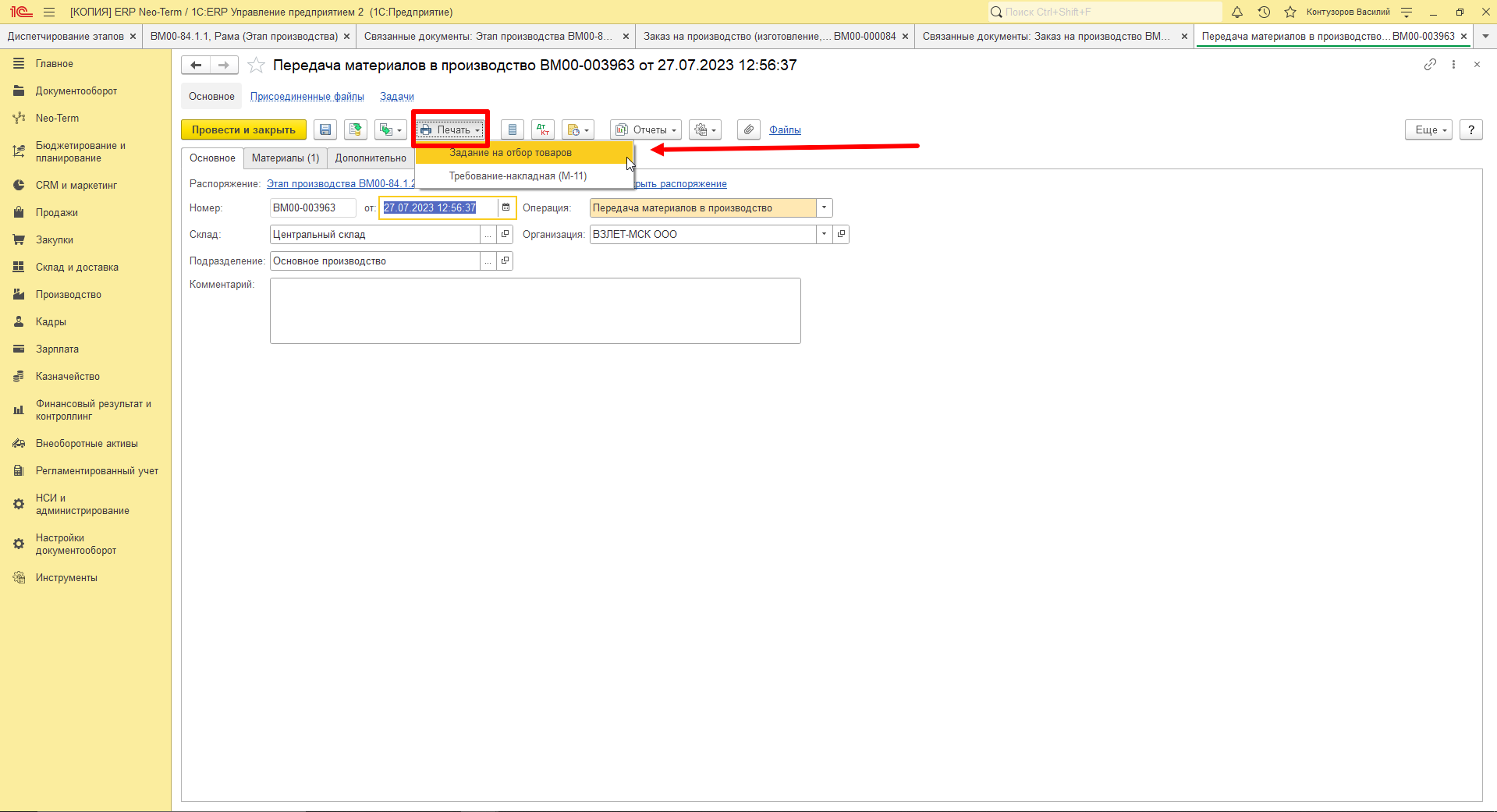The image size is (1497, 812).
Task: Open the notifications bell icon
Action: point(1237,12)
